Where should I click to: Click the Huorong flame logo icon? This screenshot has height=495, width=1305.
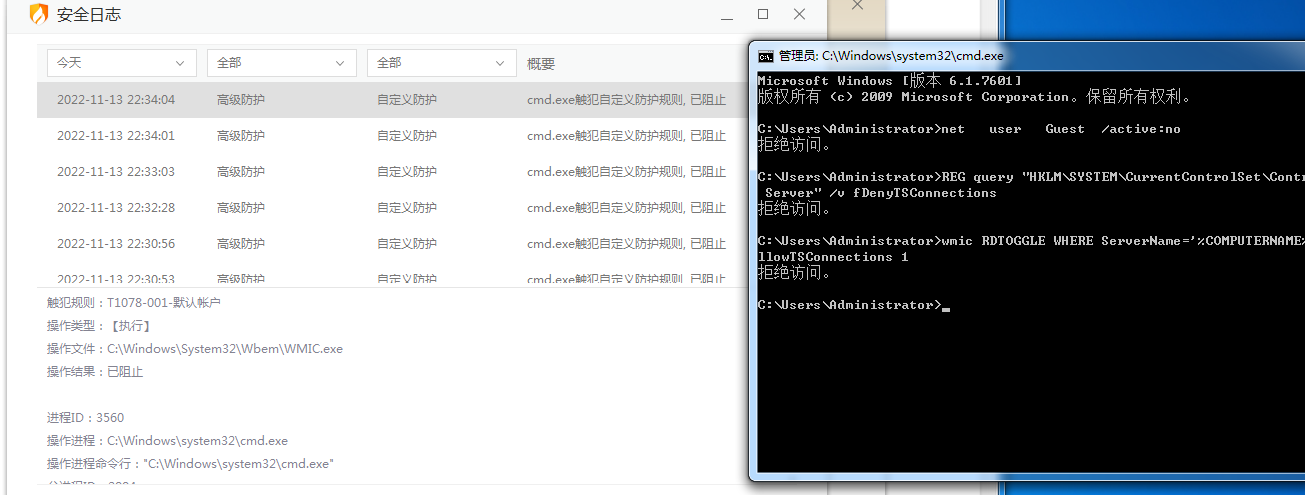pos(38,15)
